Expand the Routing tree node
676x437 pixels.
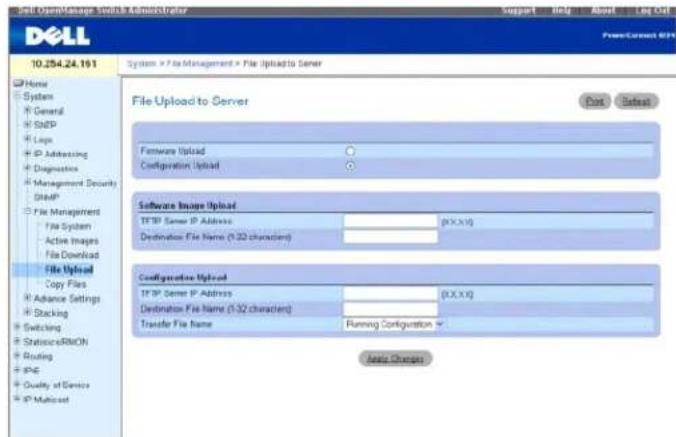[x=17, y=356]
